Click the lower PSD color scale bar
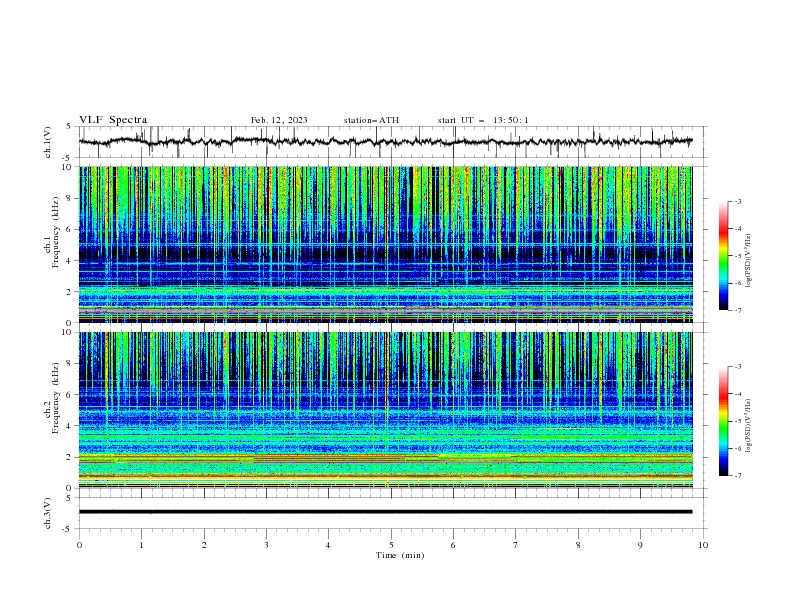 (x=724, y=421)
